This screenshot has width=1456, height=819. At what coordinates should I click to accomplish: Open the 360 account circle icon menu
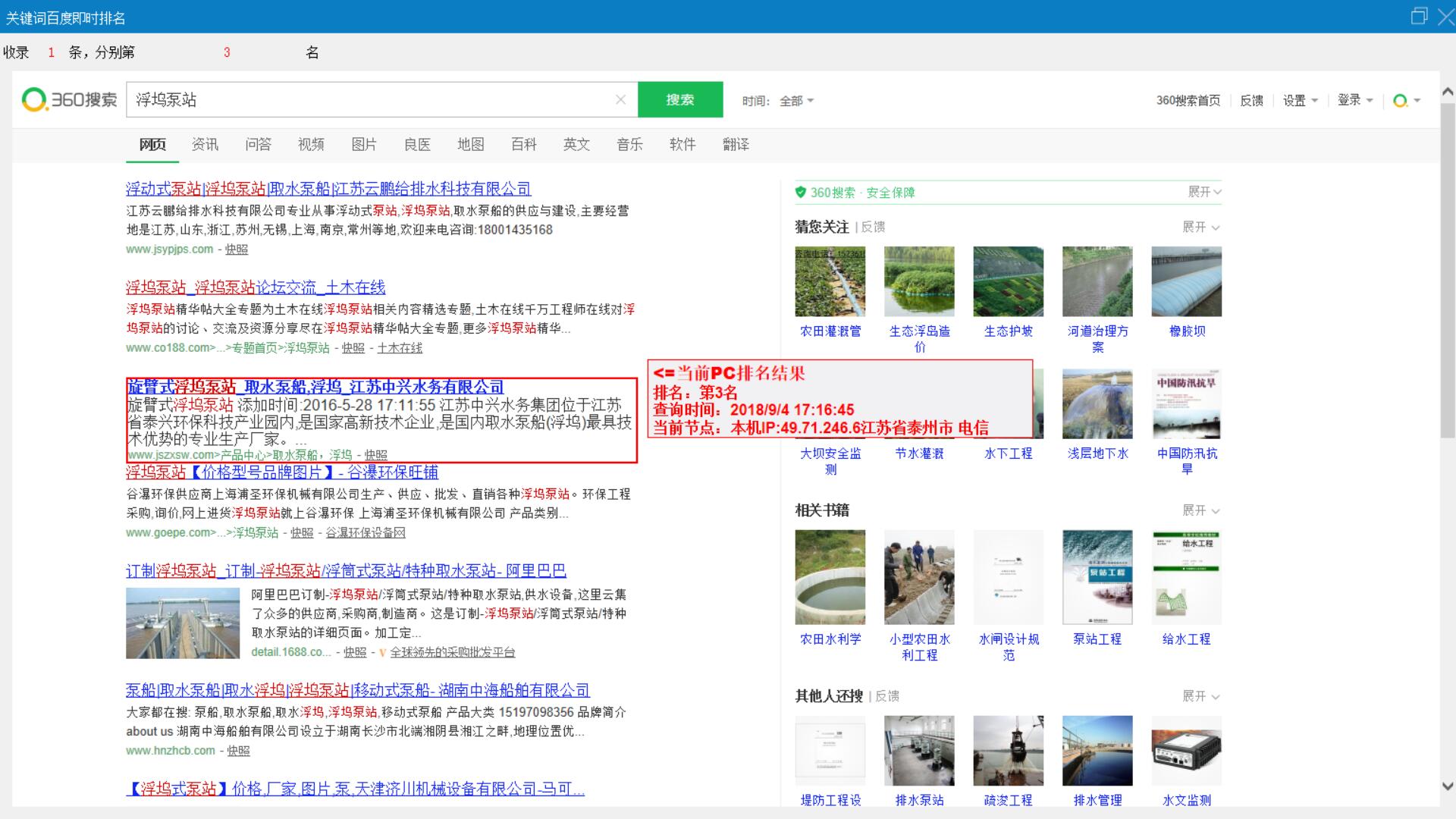pyautogui.click(x=1407, y=100)
